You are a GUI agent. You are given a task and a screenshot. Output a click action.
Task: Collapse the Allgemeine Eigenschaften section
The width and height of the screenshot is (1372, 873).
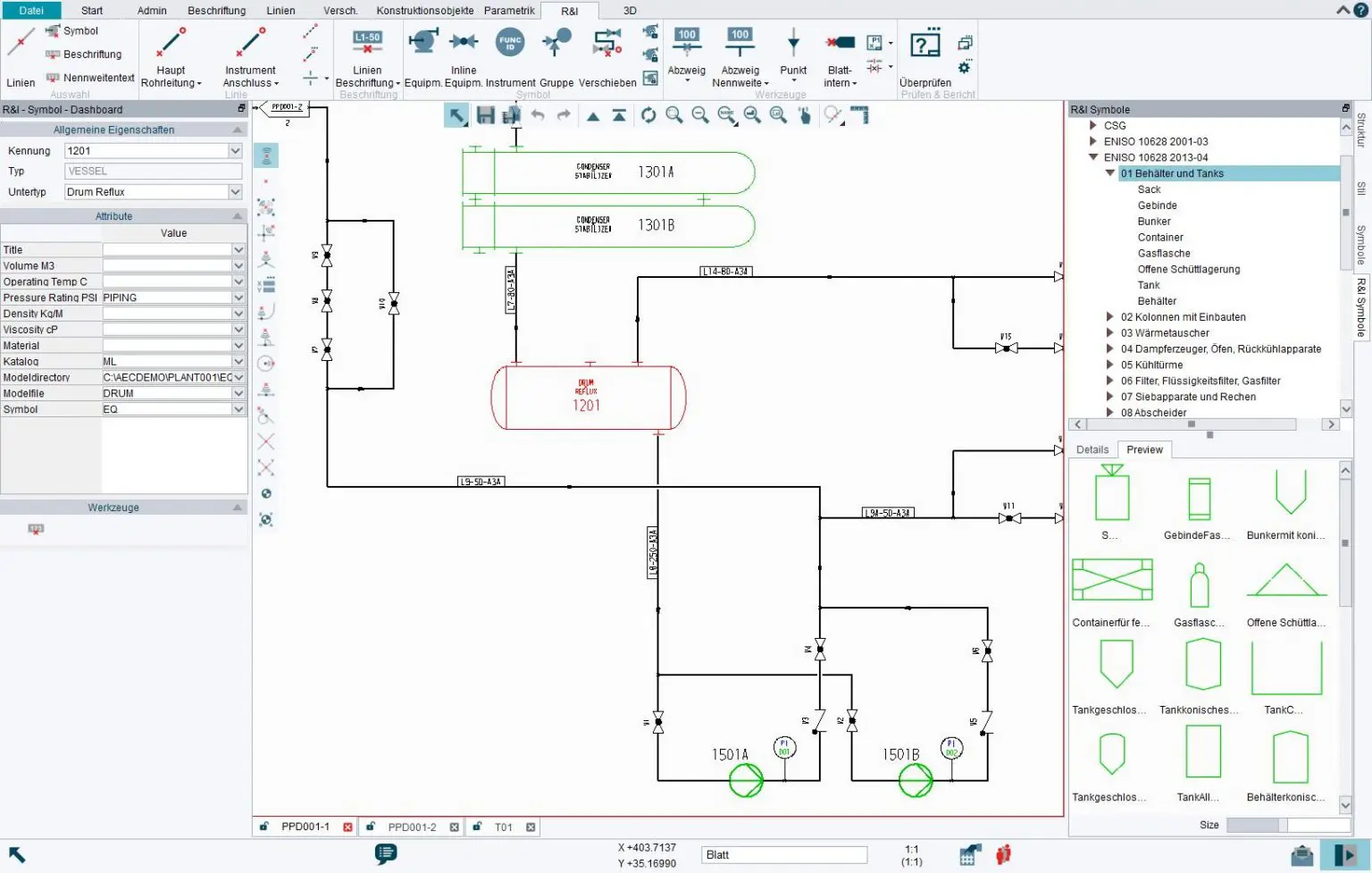(238, 130)
